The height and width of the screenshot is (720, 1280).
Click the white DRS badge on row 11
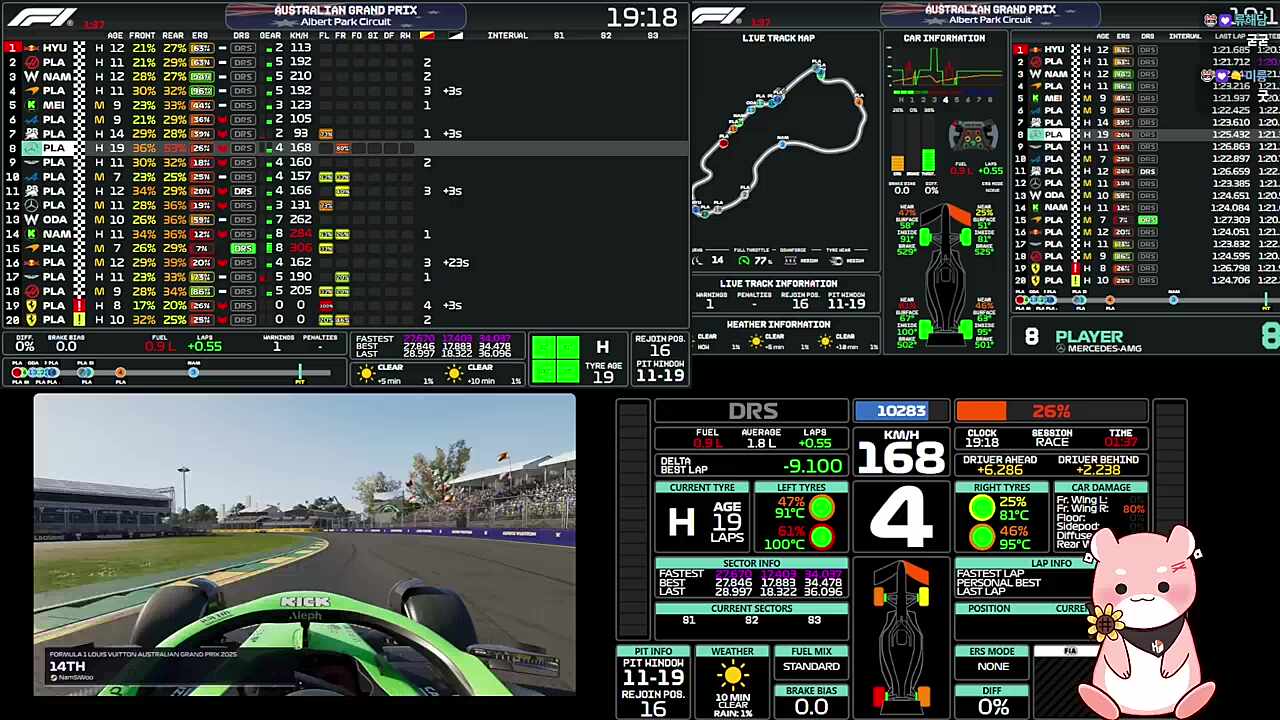pyautogui.click(x=242, y=191)
